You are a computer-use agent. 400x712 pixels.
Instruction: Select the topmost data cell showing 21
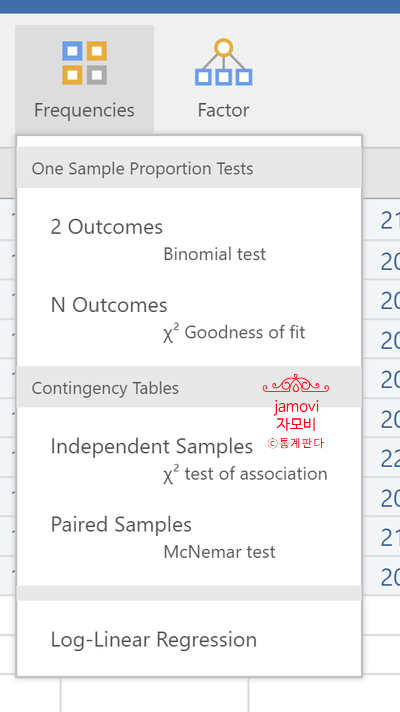point(390,221)
